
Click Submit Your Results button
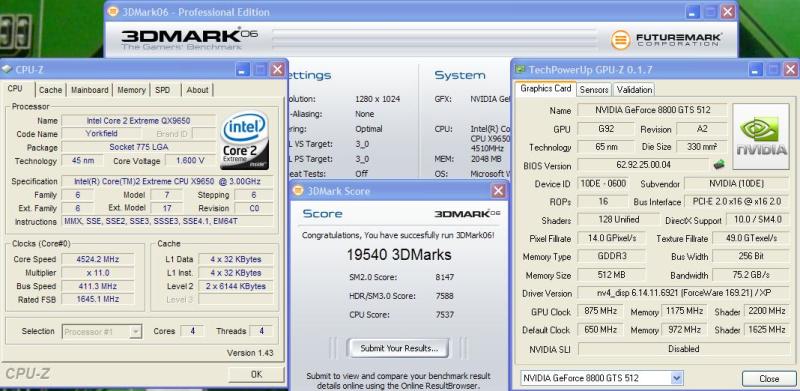pyautogui.click(x=398, y=349)
